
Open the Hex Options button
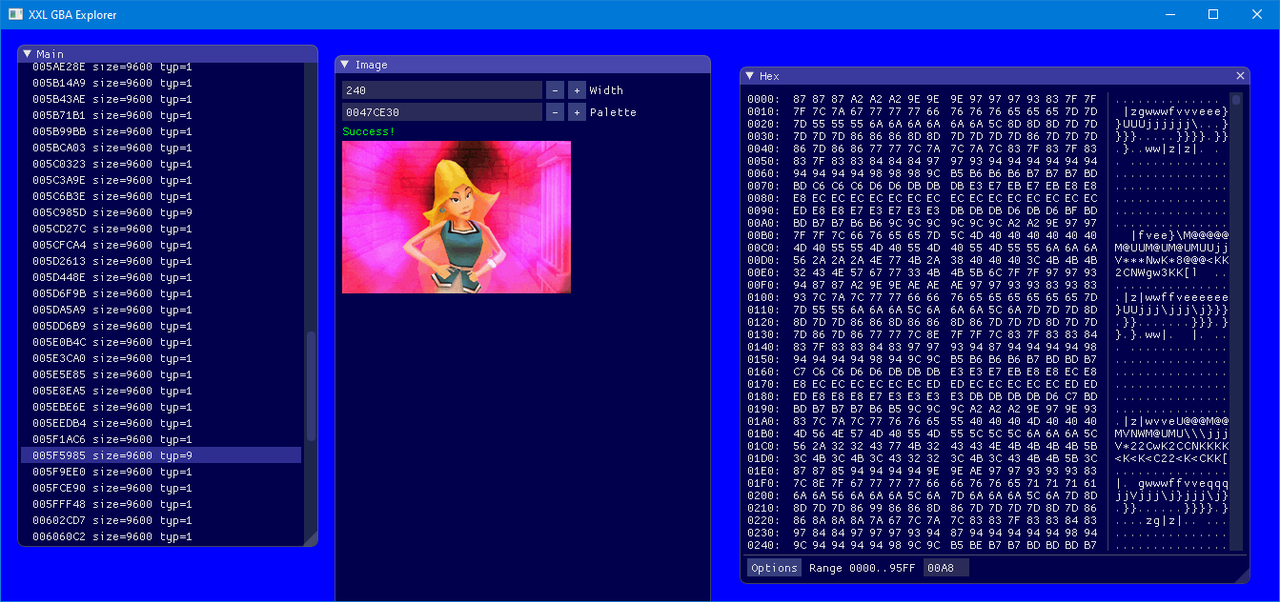[775, 568]
